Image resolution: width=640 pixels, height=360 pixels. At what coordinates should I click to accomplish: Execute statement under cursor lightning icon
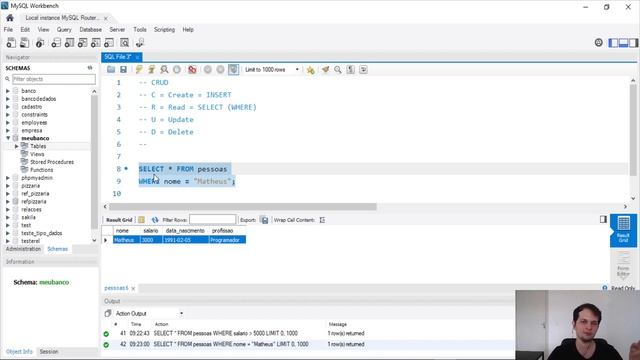pos(151,70)
